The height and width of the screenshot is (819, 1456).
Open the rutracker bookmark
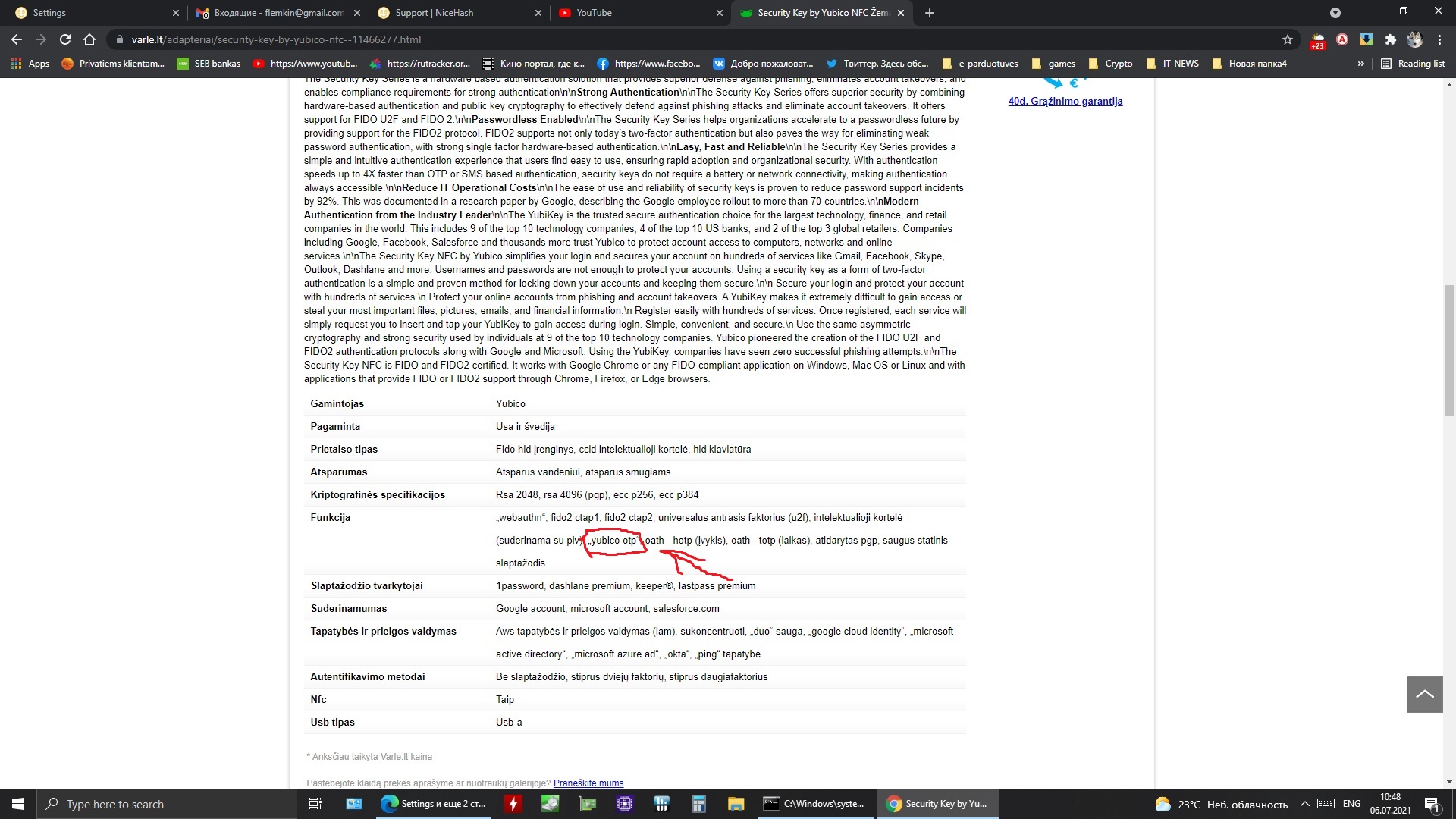420,64
